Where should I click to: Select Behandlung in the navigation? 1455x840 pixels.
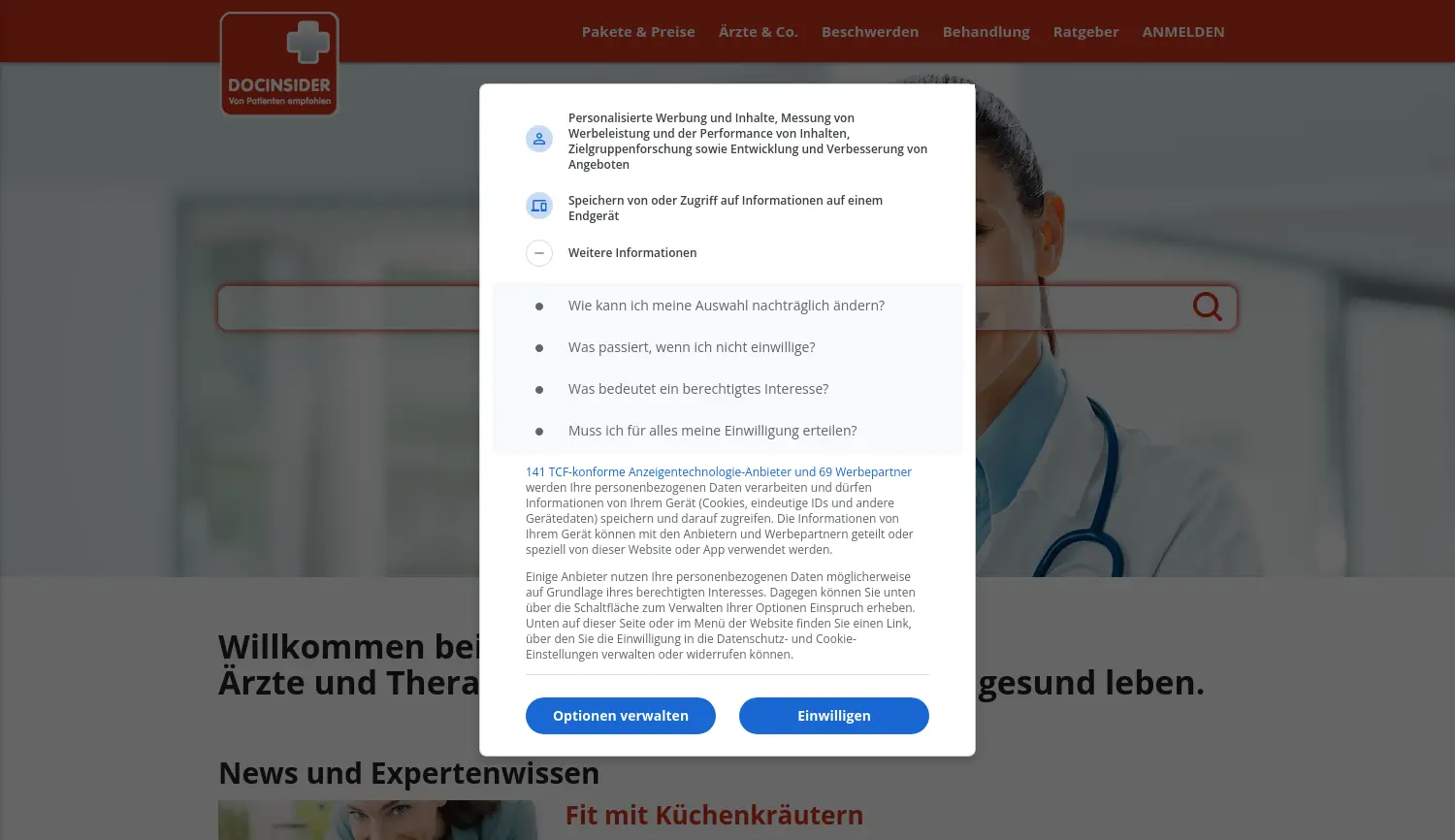986,32
